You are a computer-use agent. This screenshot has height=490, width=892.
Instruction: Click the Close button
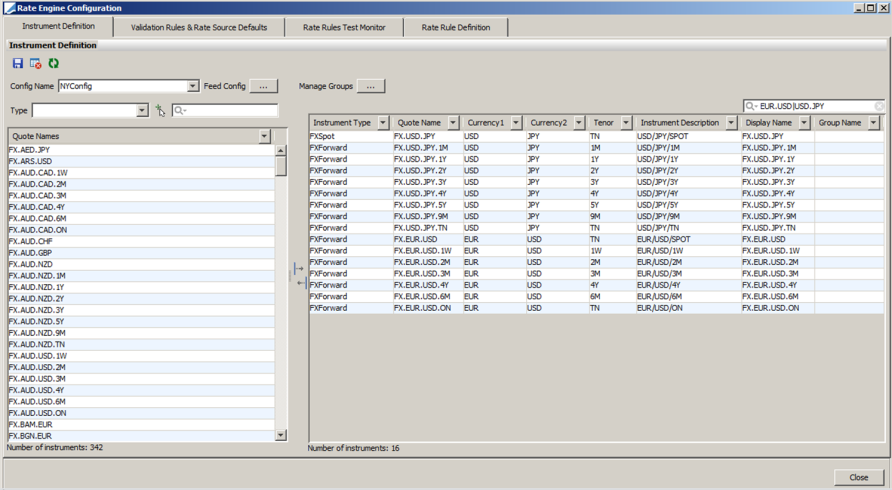coord(859,477)
